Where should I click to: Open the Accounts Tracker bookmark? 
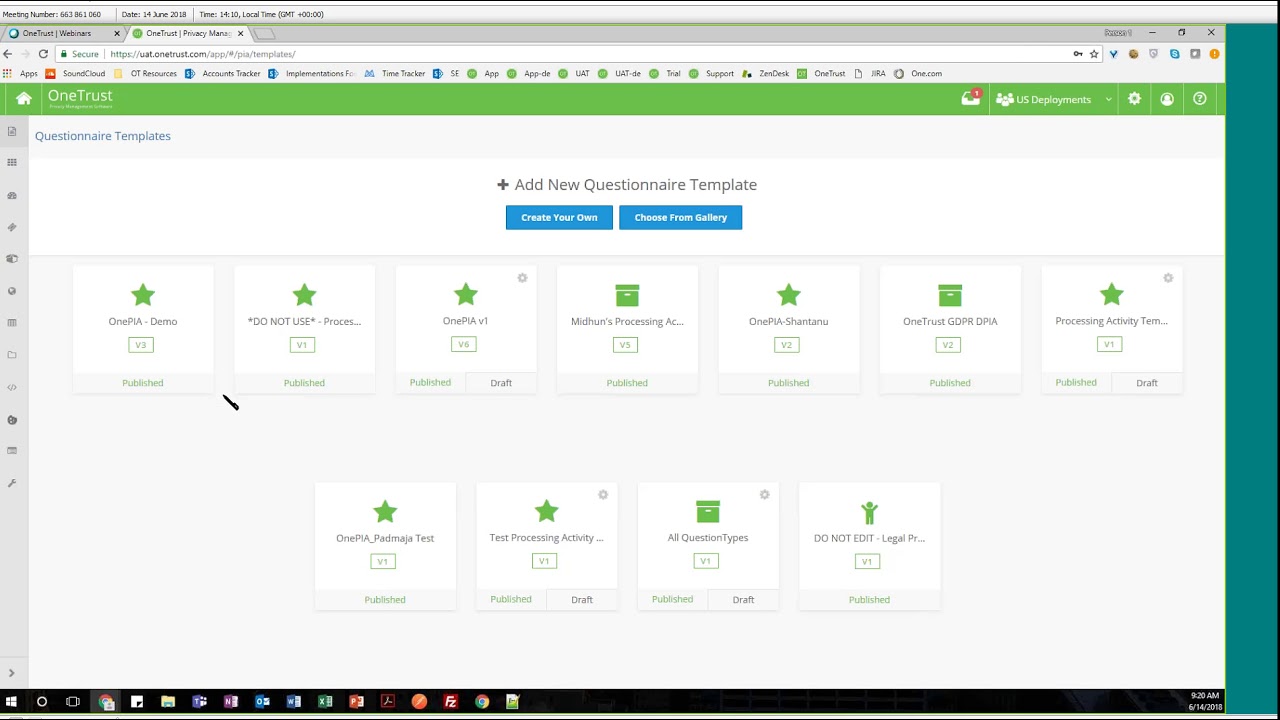[222, 73]
